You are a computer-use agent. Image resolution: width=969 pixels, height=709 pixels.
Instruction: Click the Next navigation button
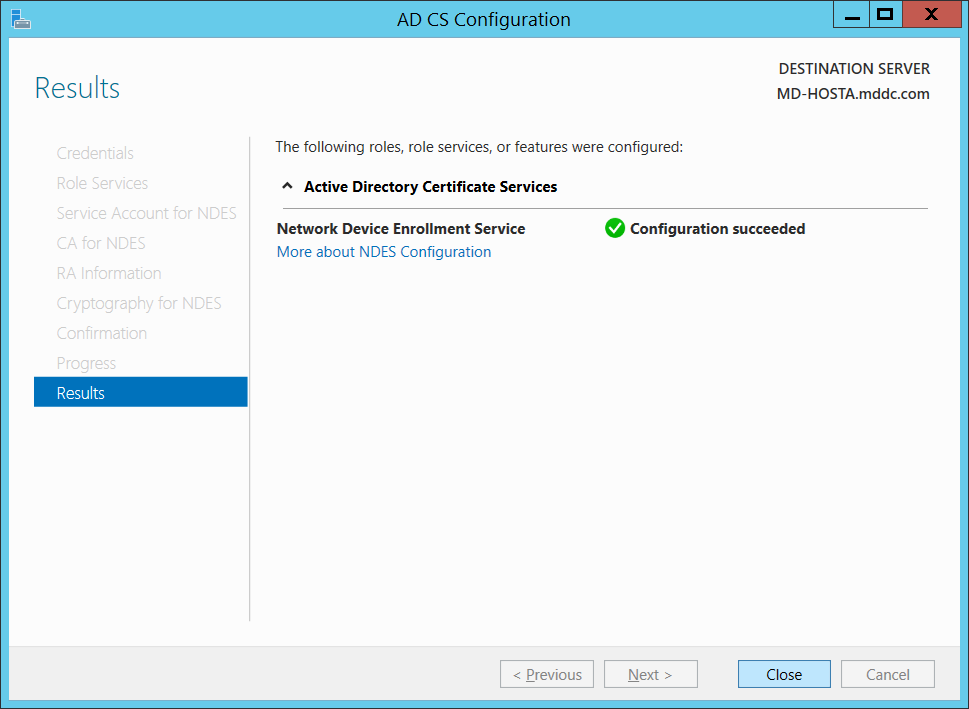[650, 673]
